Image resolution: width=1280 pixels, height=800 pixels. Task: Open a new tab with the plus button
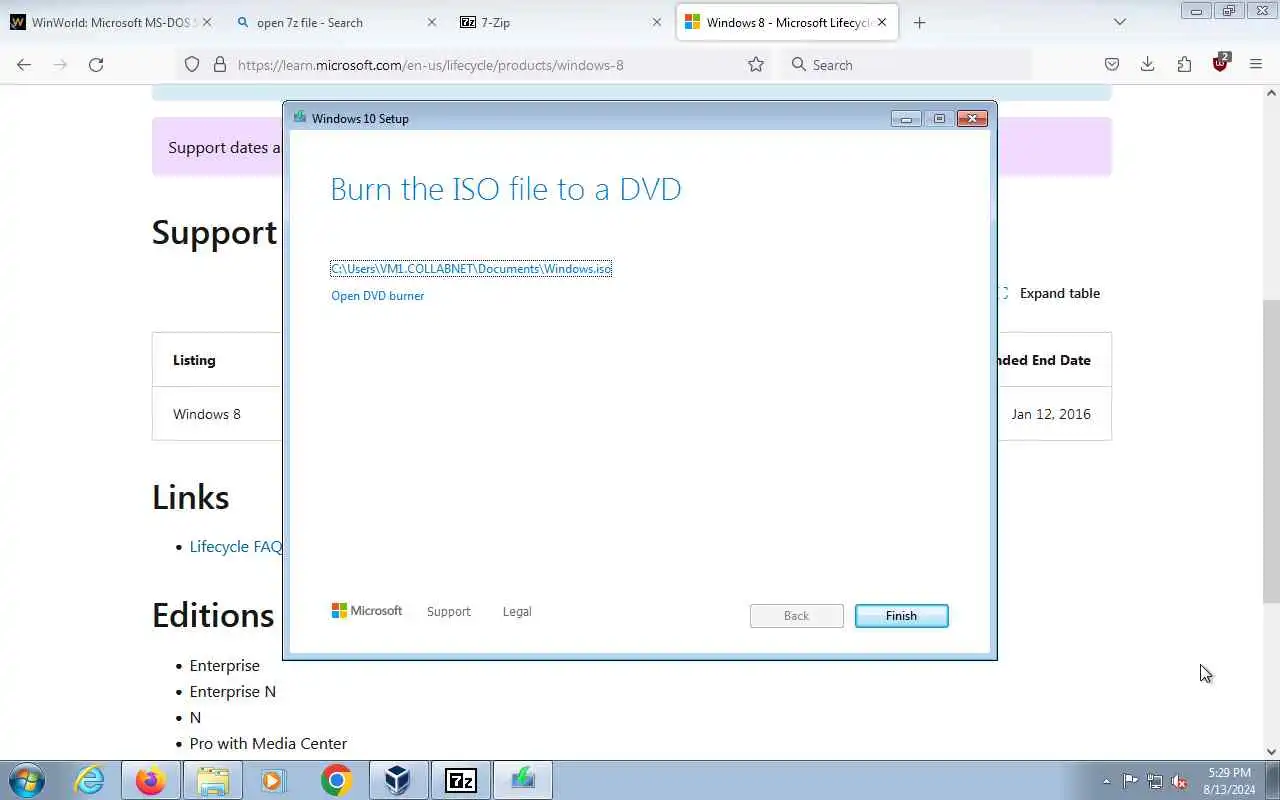[919, 22]
